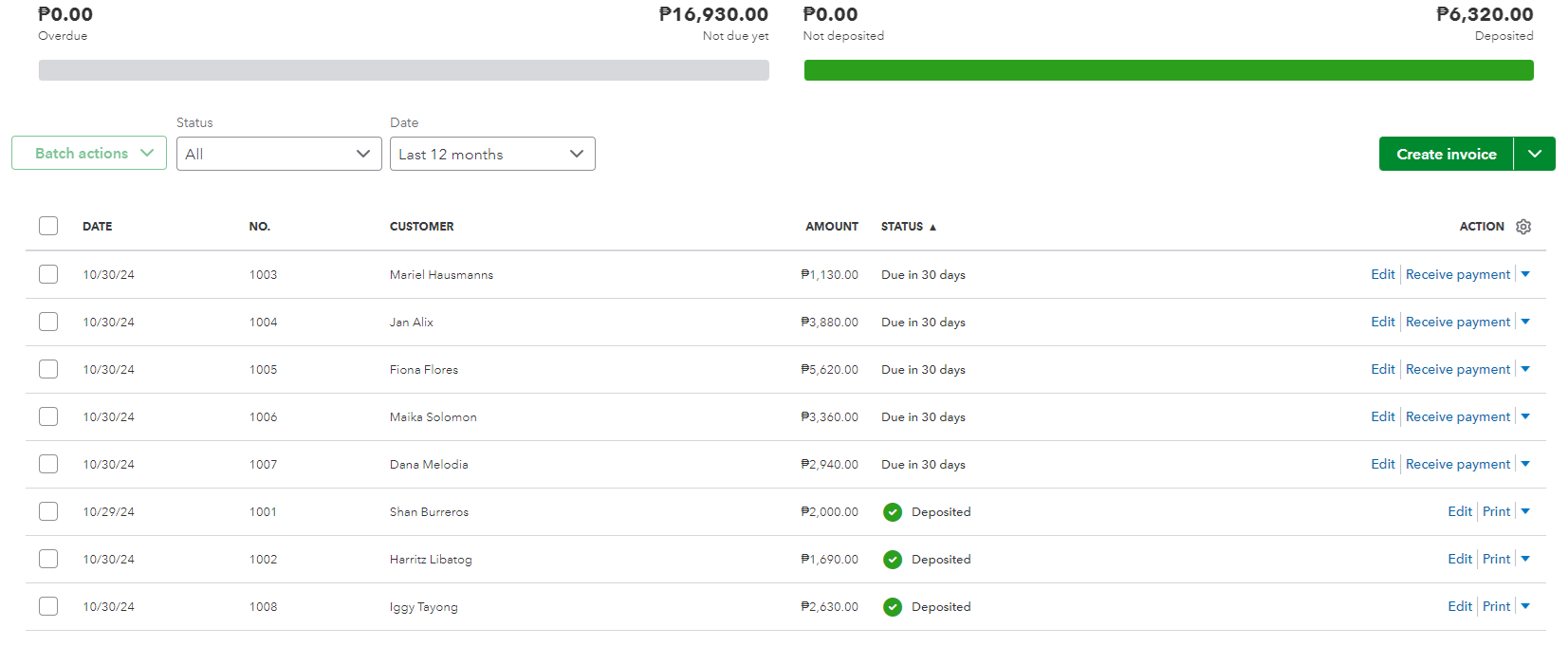Open the Status filter dropdown

[x=279, y=154]
